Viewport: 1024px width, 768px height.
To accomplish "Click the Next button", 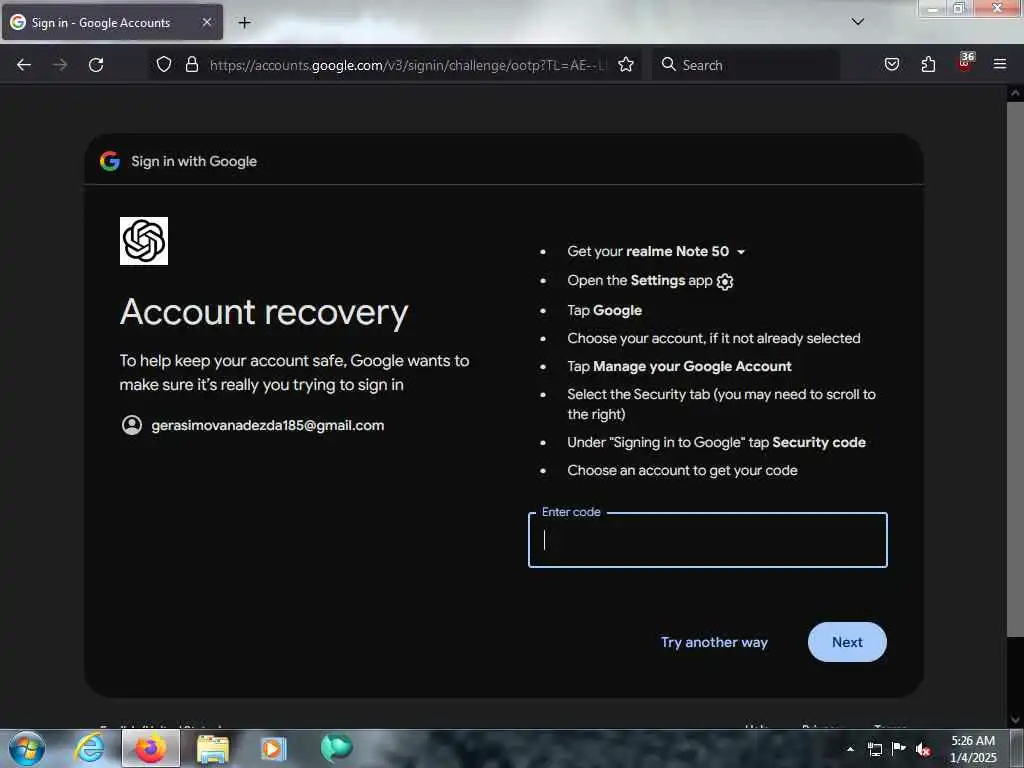I will 847,642.
